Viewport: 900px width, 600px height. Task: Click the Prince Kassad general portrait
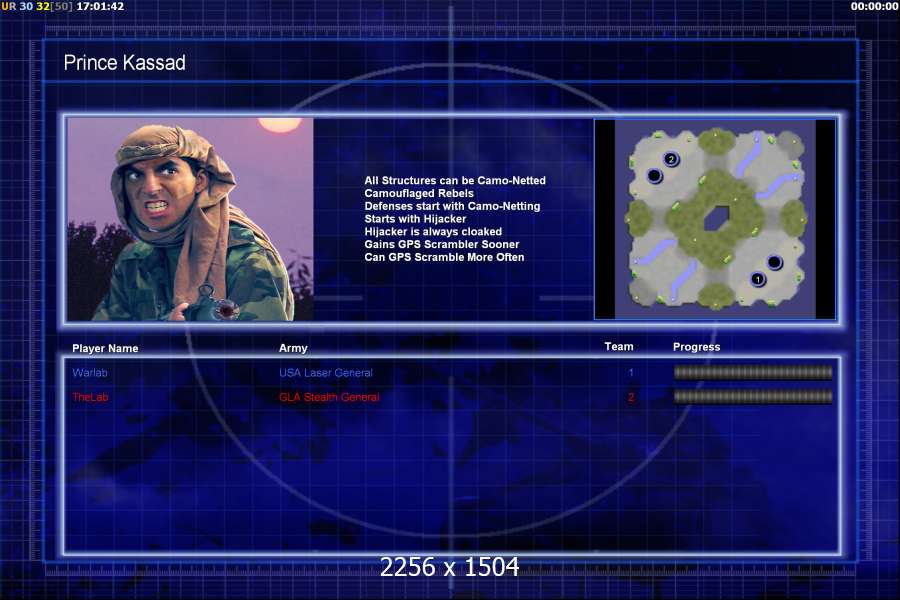point(190,219)
